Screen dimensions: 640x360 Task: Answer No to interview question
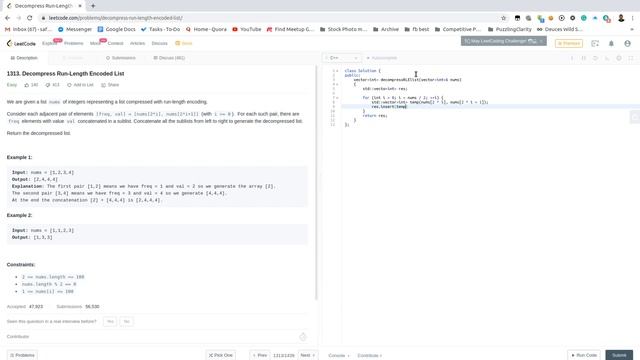click(127, 322)
